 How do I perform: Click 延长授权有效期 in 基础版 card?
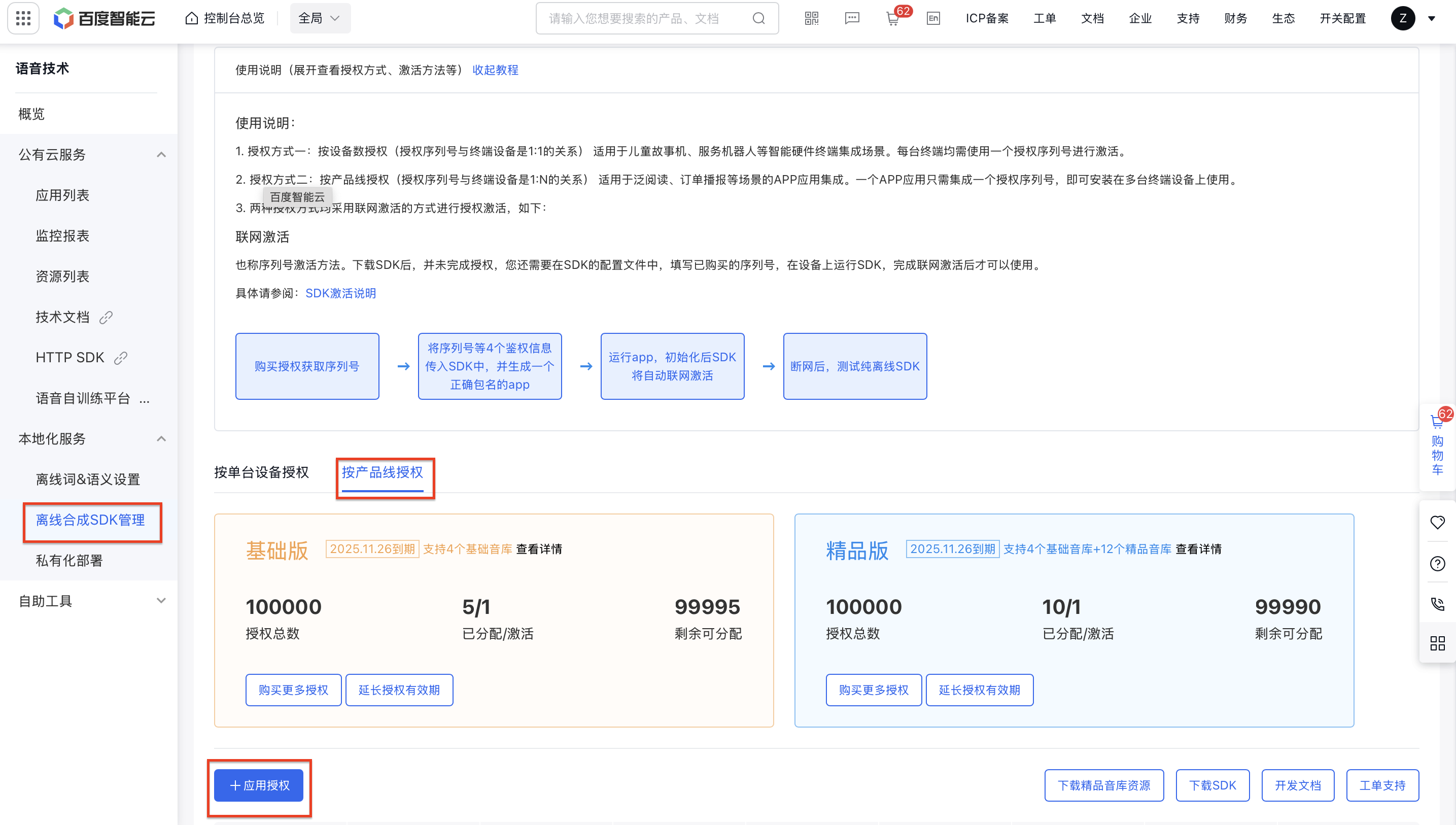pyautogui.click(x=399, y=690)
